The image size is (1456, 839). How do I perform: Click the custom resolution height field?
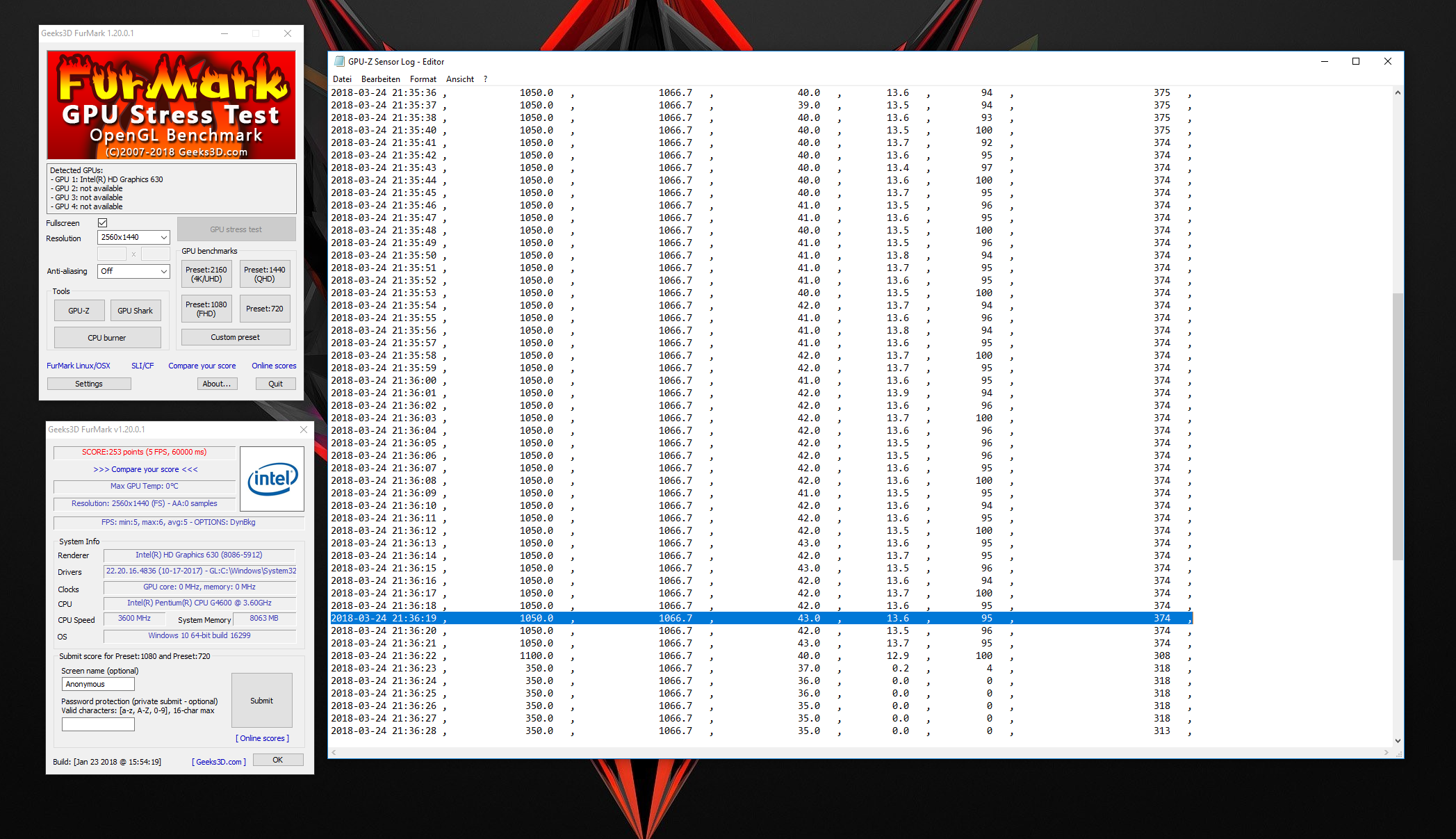[156, 254]
